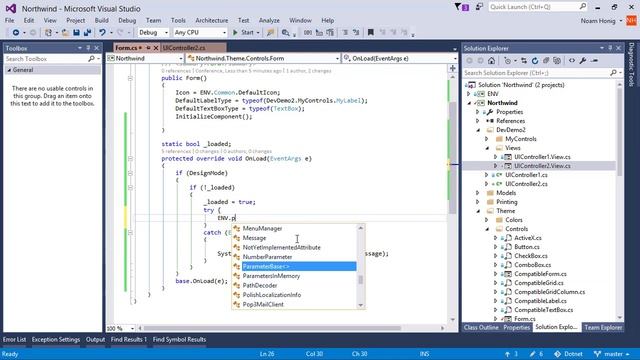Open the Error List tab

[15, 340]
